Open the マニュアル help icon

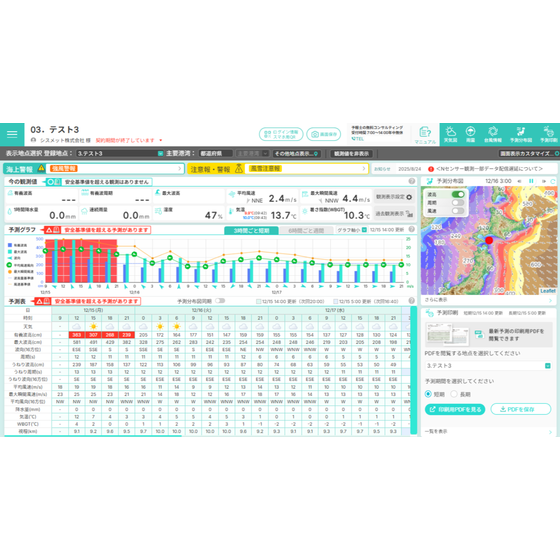click(x=425, y=135)
